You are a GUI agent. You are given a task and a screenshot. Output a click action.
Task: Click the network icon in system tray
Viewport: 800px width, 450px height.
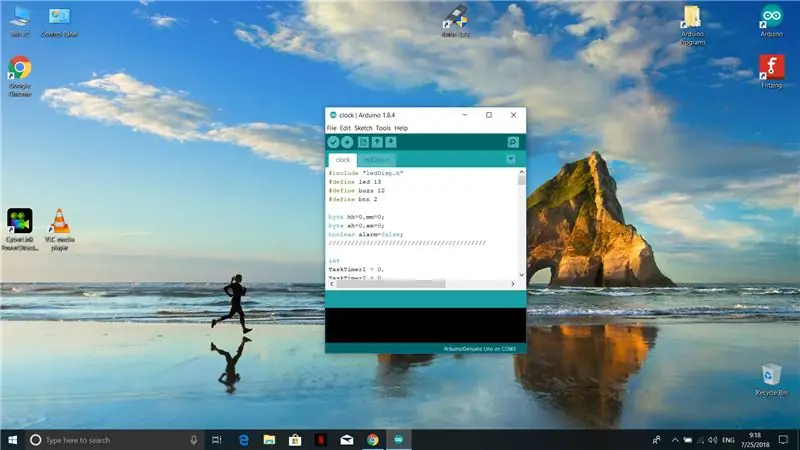pyautogui.click(x=701, y=440)
